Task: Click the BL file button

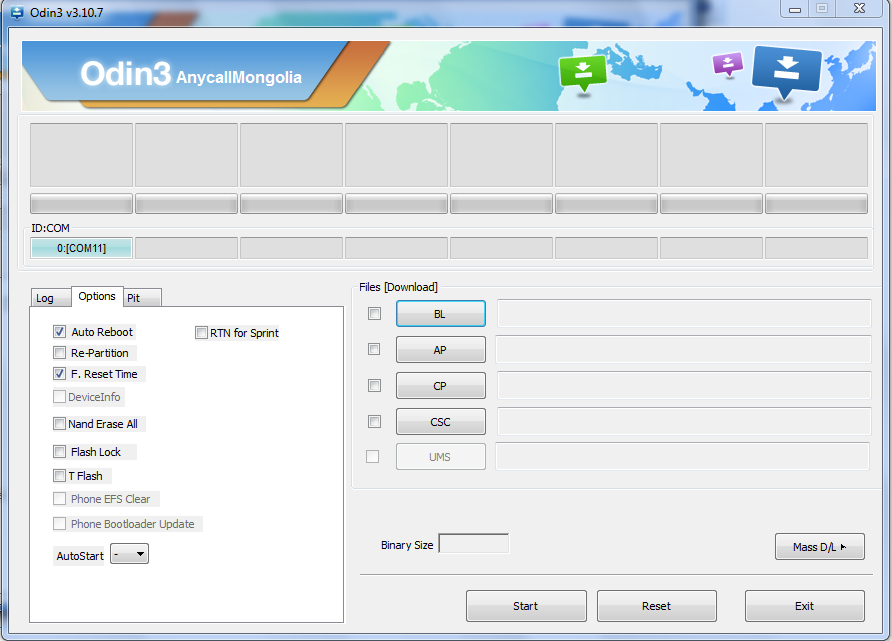Action: [x=441, y=314]
